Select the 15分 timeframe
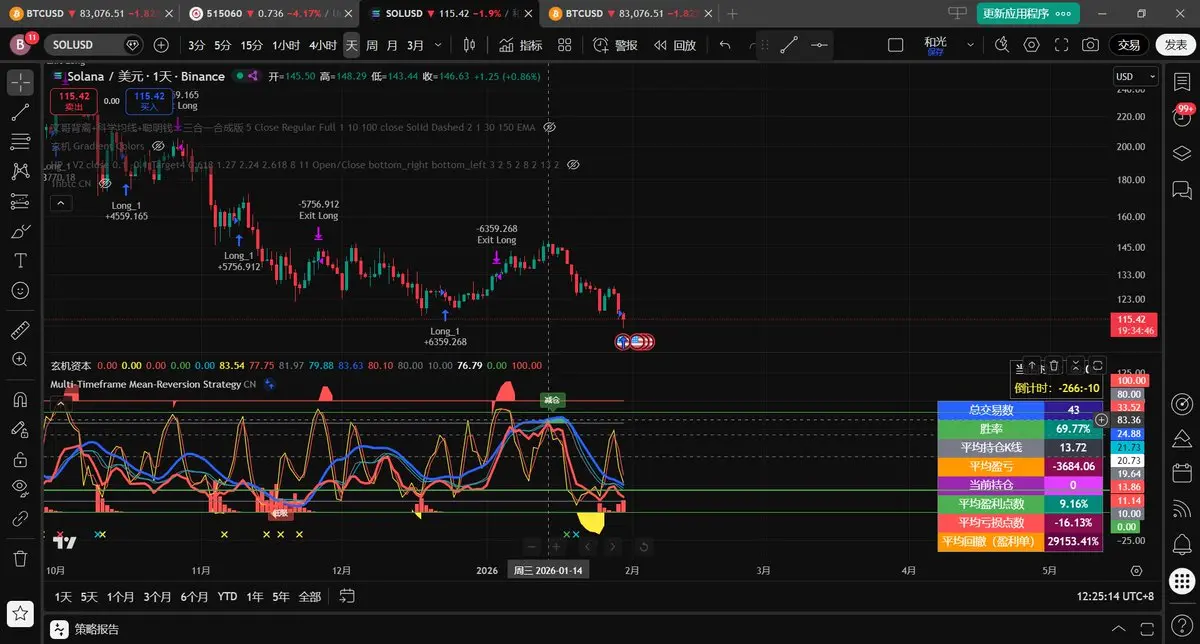The image size is (1200, 644). click(x=252, y=45)
